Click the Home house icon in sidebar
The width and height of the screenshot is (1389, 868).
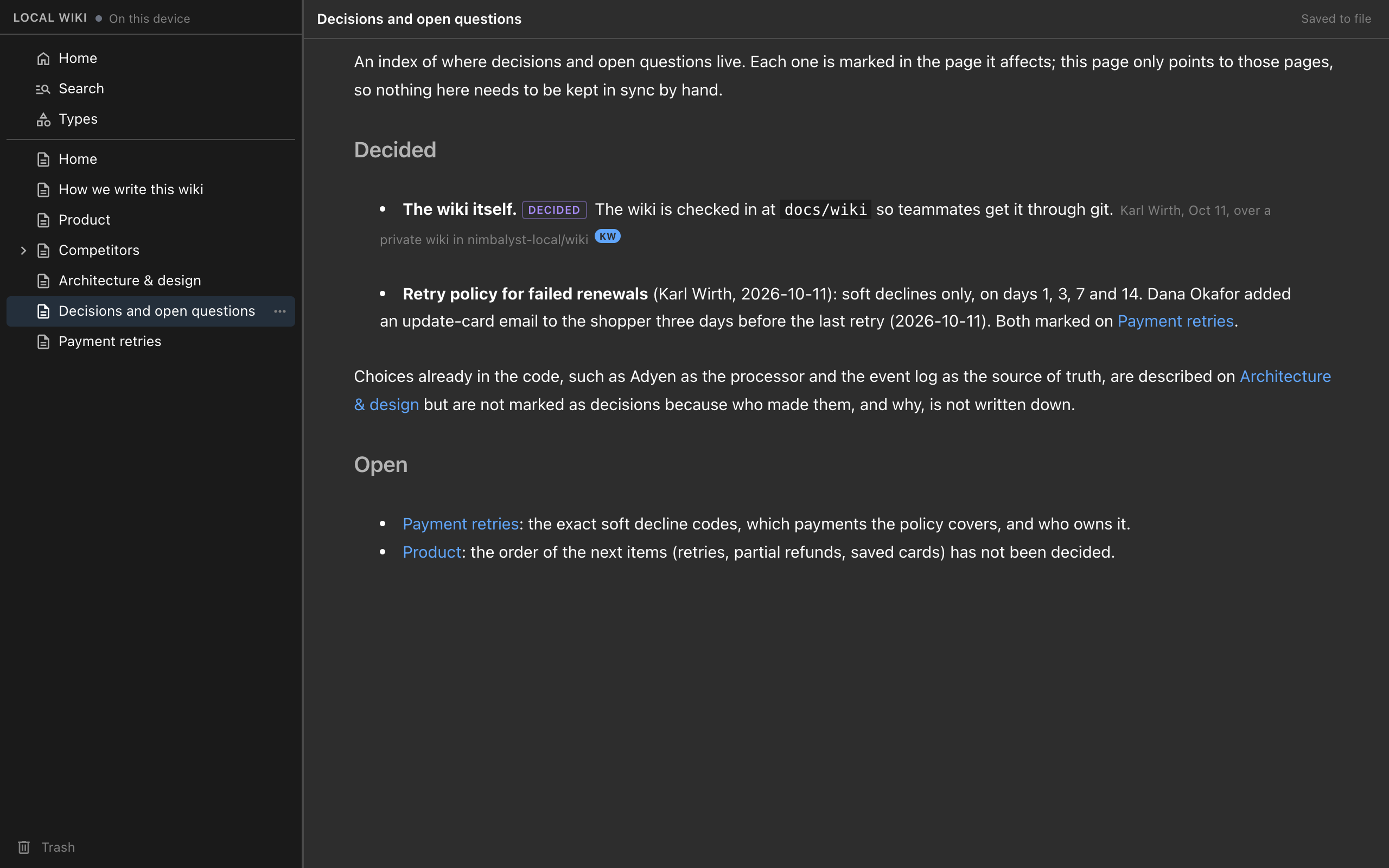tap(43, 59)
